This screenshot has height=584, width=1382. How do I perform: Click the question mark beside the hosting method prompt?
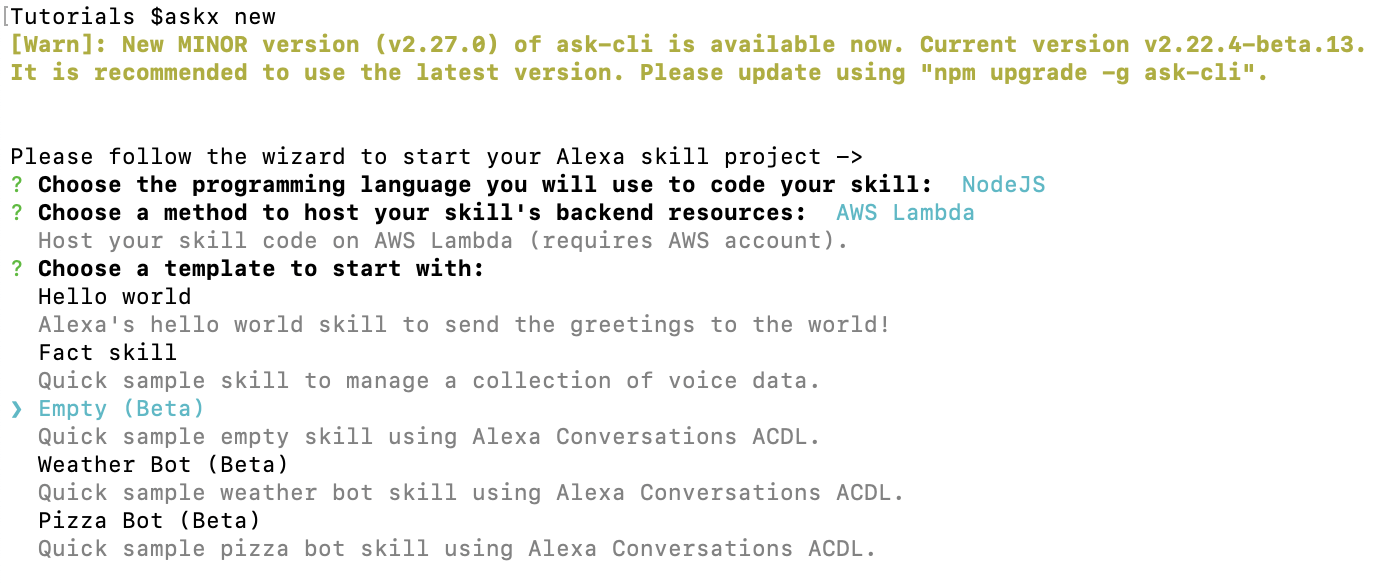click(x=17, y=213)
